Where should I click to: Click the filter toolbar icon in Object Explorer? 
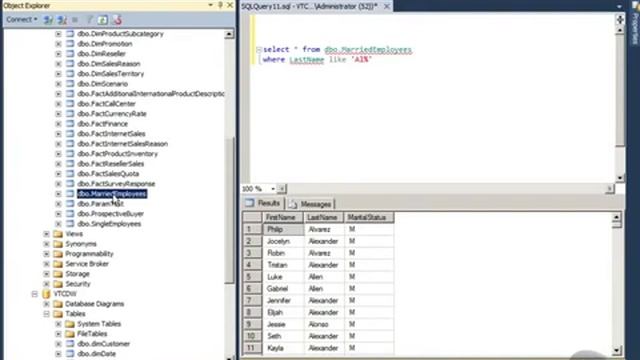[89, 20]
